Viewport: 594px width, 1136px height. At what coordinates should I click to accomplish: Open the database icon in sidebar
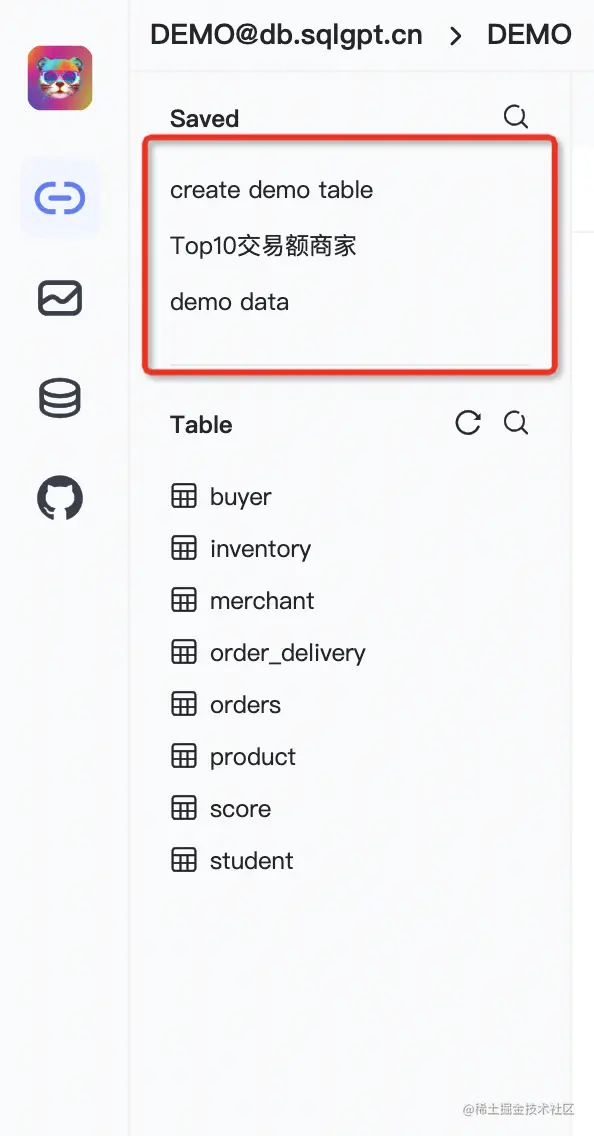click(x=60, y=398)
